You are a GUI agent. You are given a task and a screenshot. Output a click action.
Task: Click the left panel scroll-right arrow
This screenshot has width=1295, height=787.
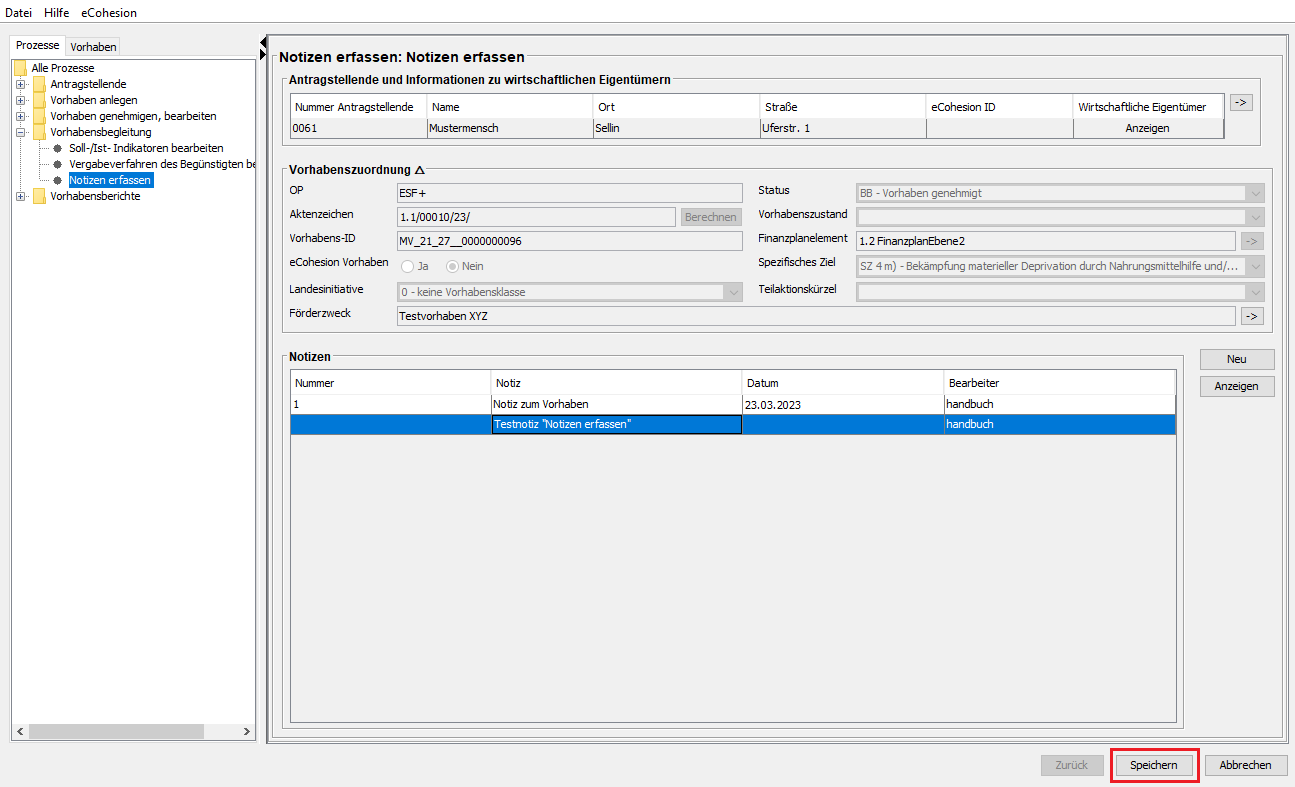tap(248, 732)
